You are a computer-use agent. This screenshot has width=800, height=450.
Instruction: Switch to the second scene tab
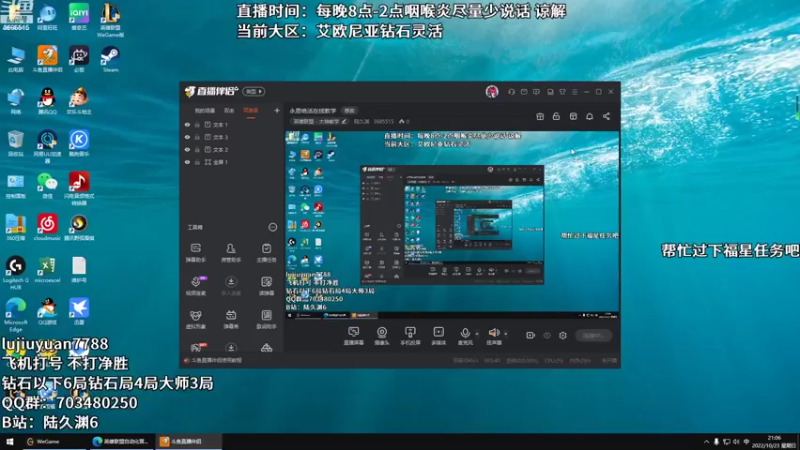point(229,110)
